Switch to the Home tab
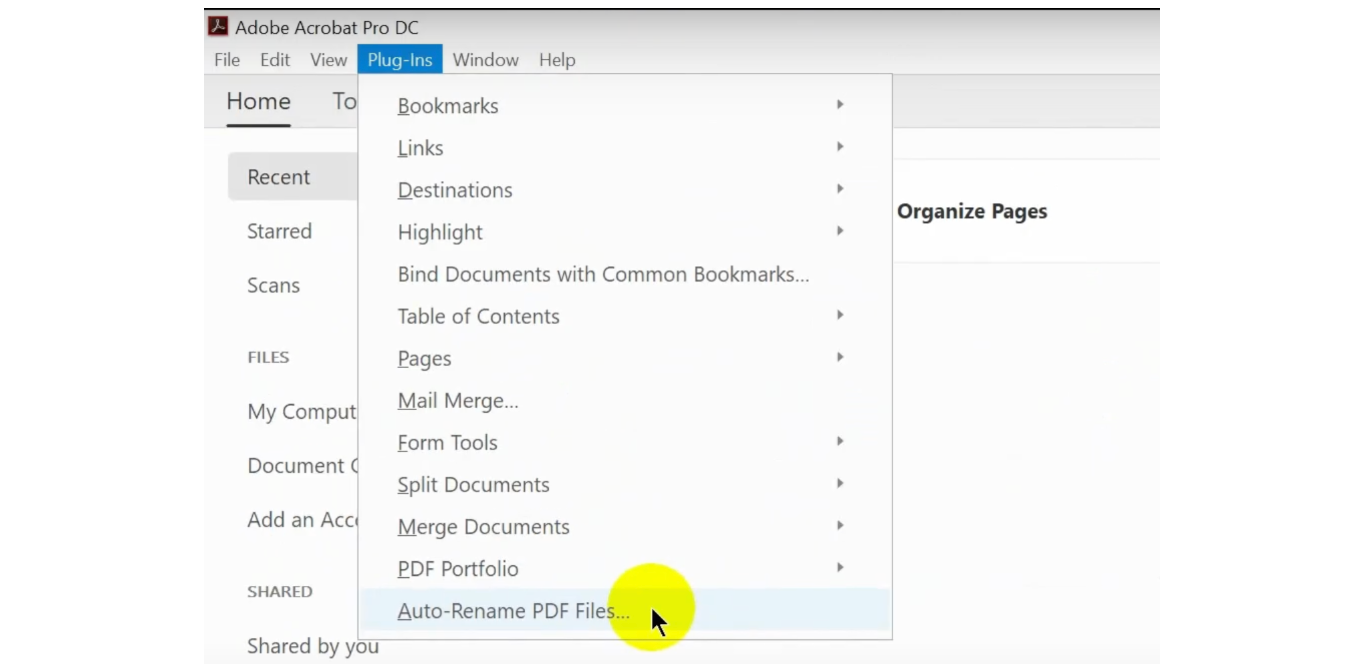Image resolution: width=1358 pixels, height=670 pixels. pos(258,101)
